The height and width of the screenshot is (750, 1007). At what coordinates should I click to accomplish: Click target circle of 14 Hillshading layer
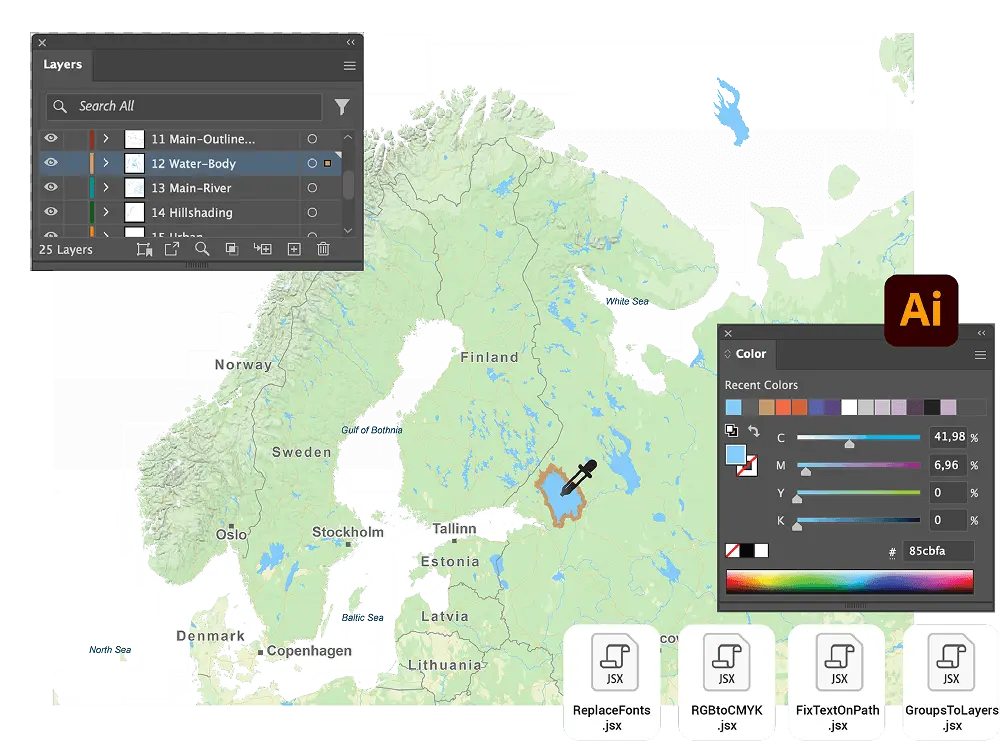point(312,213)
